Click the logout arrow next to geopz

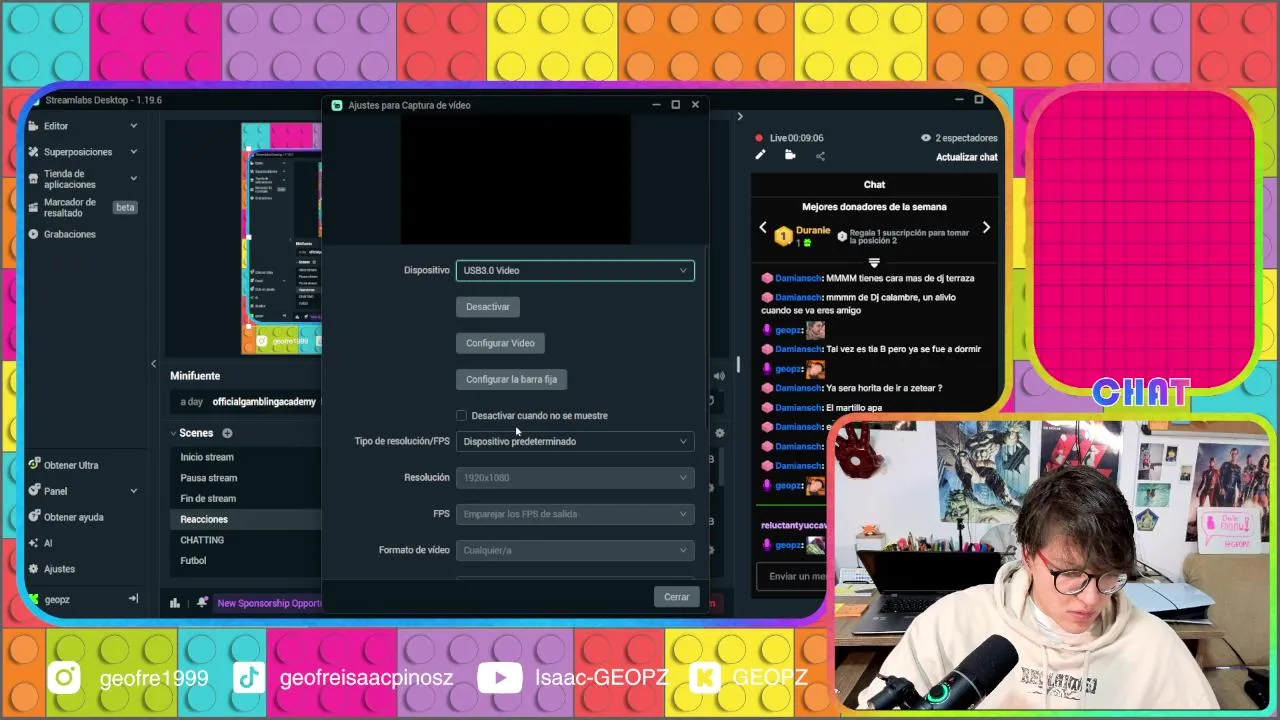click(x=133, y=599)
